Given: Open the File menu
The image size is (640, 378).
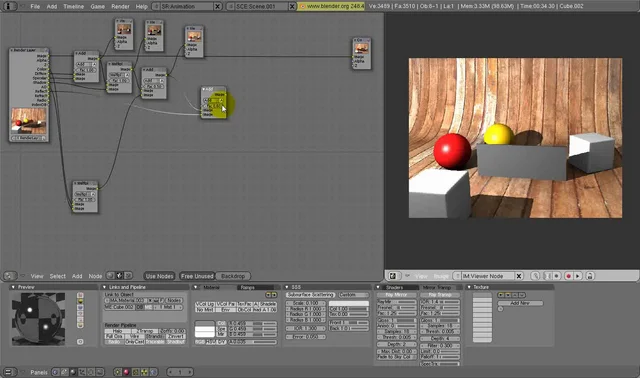Looking at the screenshot, I should (x=35, y=6).
